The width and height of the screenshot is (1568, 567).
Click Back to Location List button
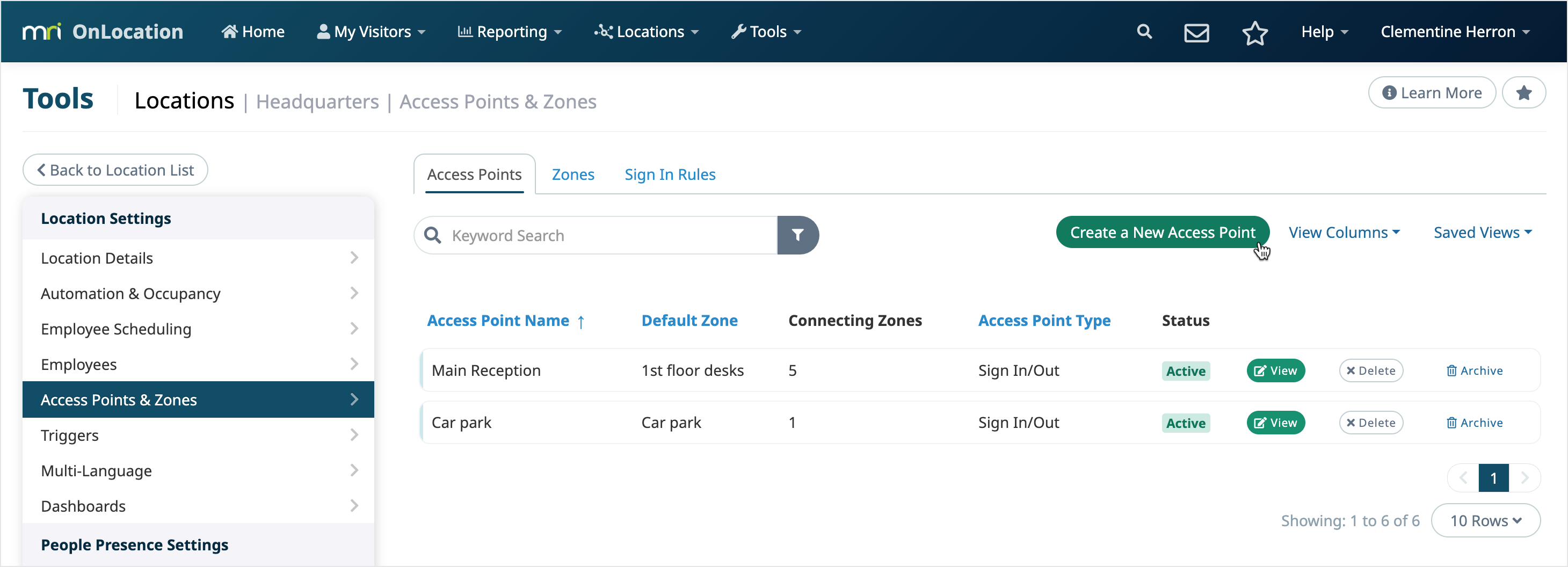tap(115, 170)
